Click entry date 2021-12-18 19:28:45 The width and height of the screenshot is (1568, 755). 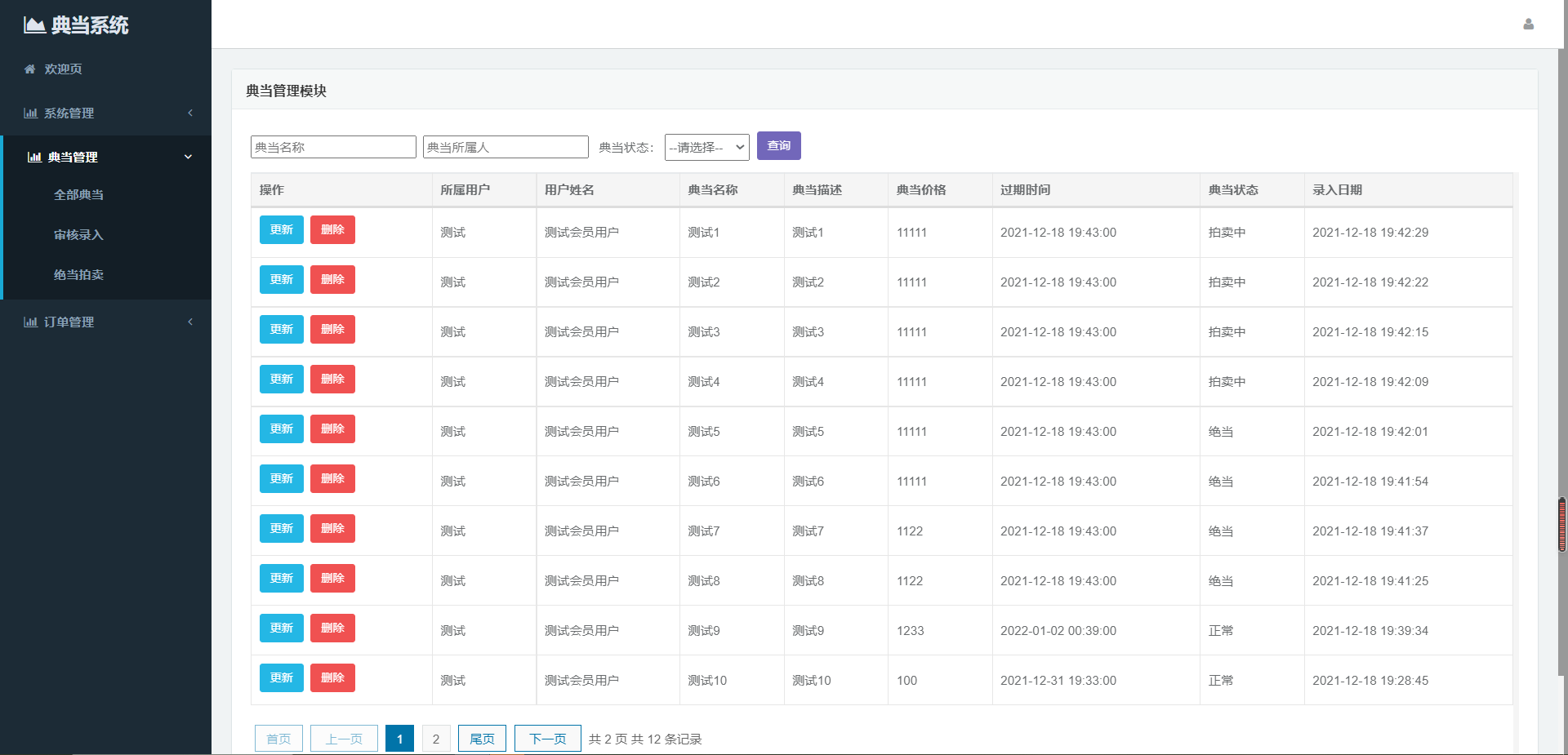(1370, 681)
